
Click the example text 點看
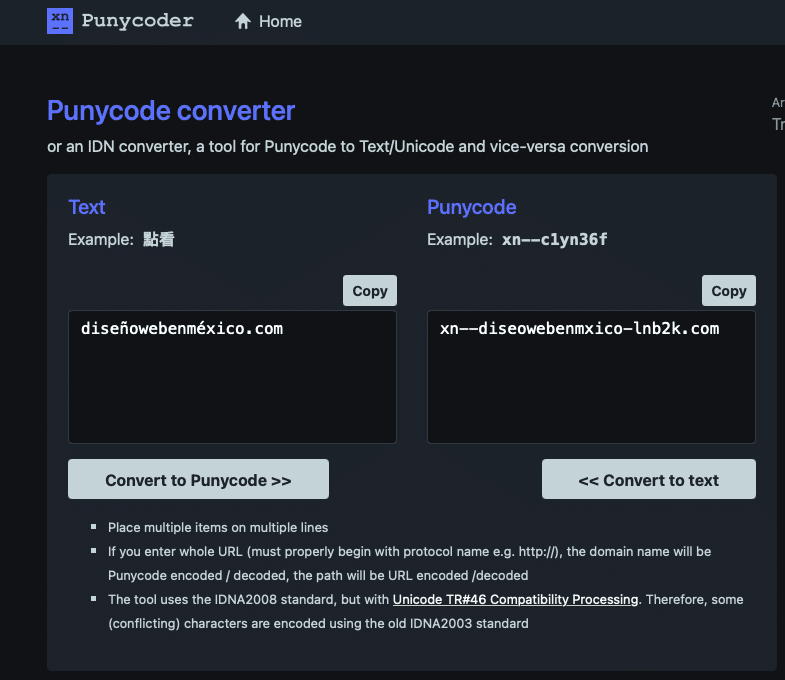point(159,239)
